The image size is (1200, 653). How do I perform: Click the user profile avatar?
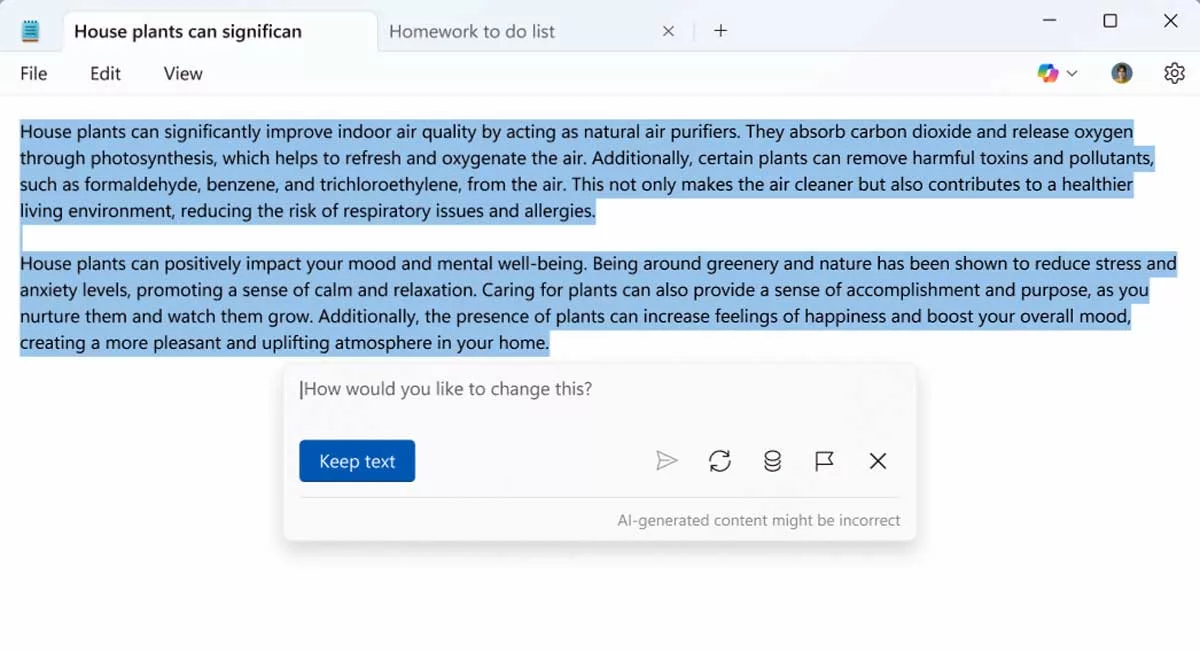(x=1122, y=73)
